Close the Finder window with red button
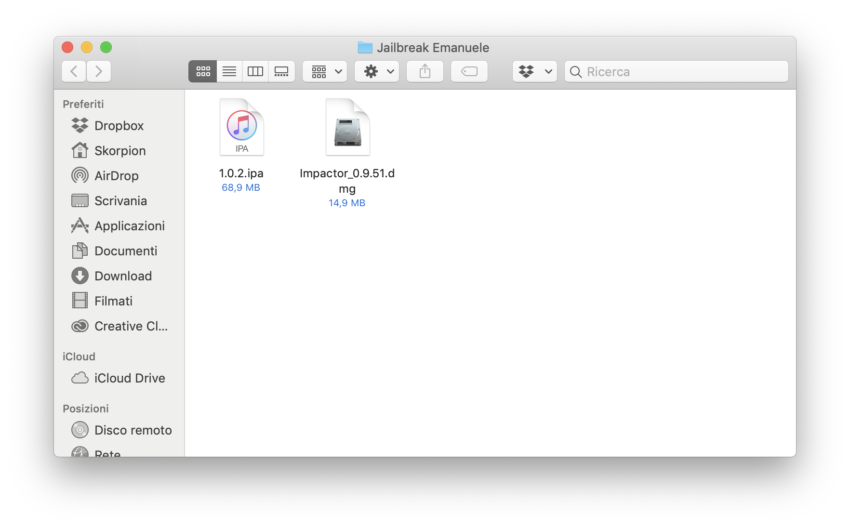The image size is (850, 528). click(x=67, y=47)
